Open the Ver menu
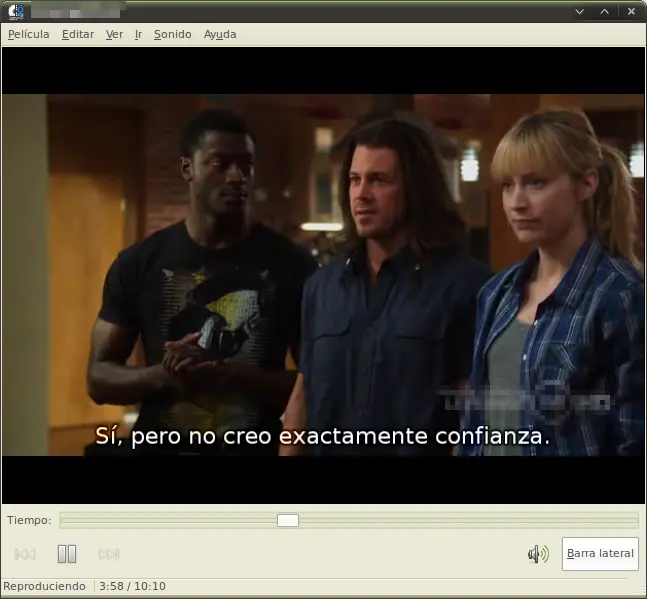The image size is (647, 599). (114, 34)
